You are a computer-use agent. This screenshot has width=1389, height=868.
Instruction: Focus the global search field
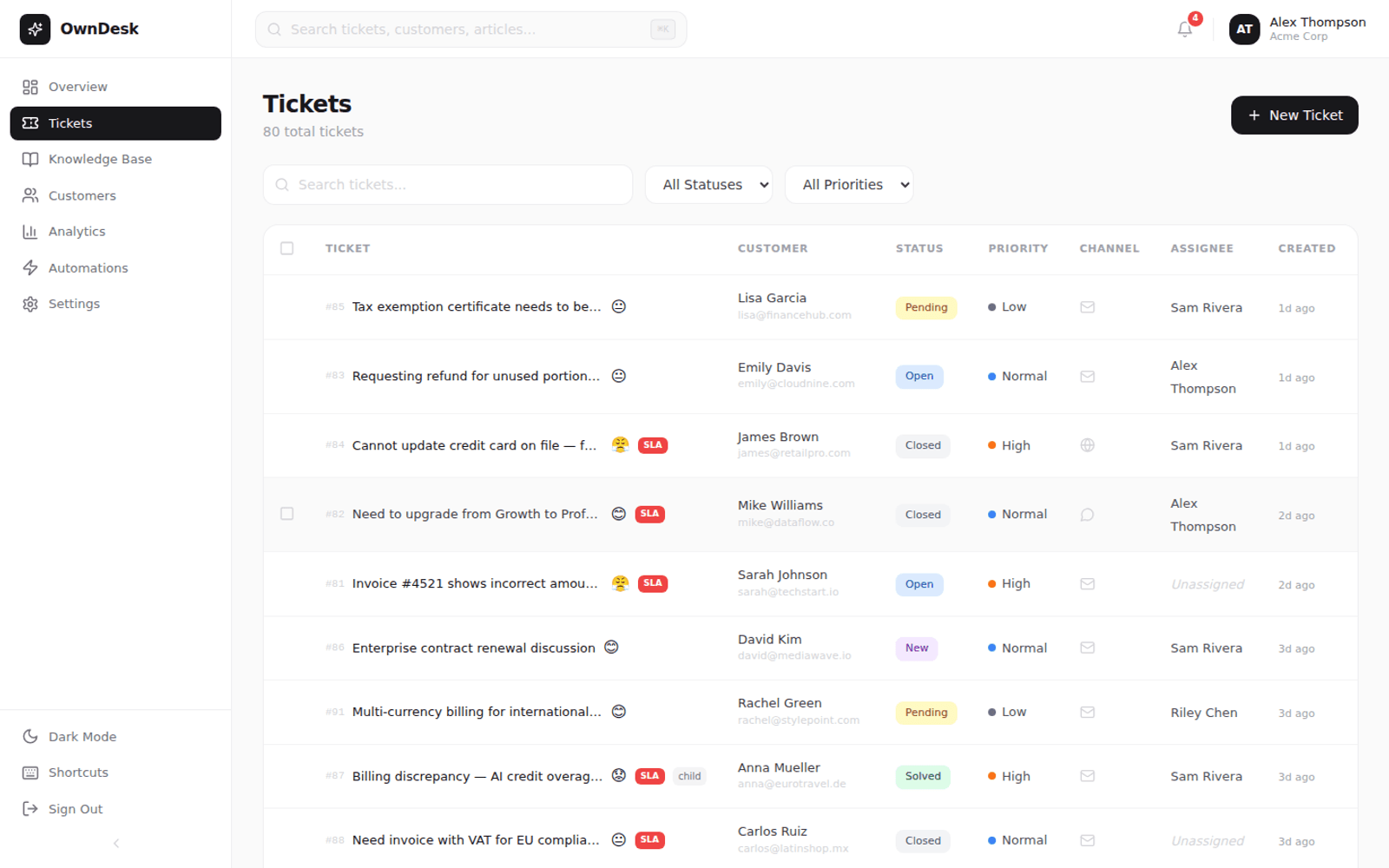pos(471,30)
